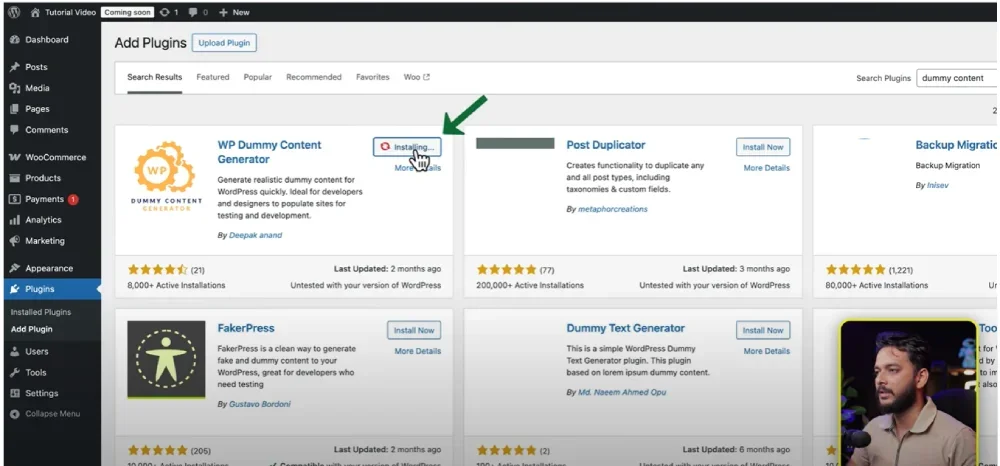
Task: Visit the Tutorial Video site home icon
Action: click(35, 12)
